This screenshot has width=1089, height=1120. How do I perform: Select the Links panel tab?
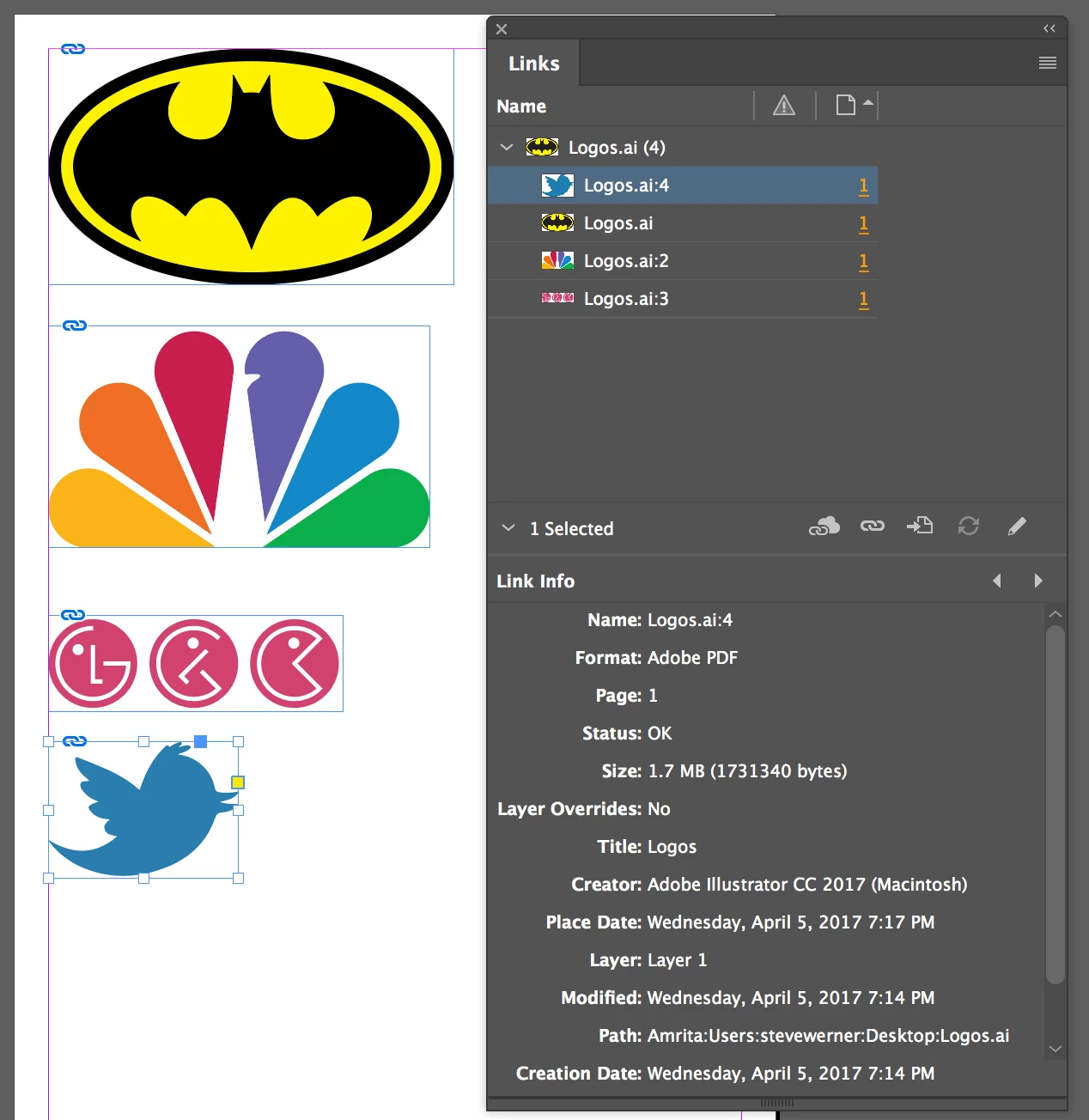[x=533, y=64]
